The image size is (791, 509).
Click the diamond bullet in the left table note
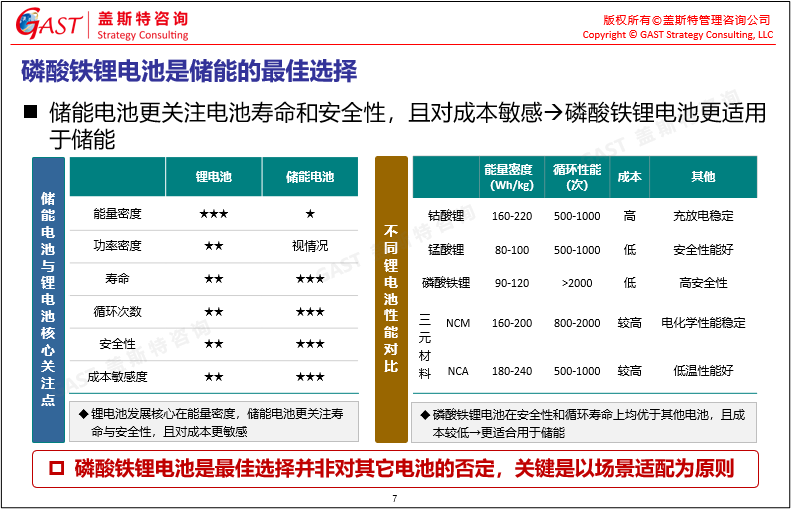point(83,413)
